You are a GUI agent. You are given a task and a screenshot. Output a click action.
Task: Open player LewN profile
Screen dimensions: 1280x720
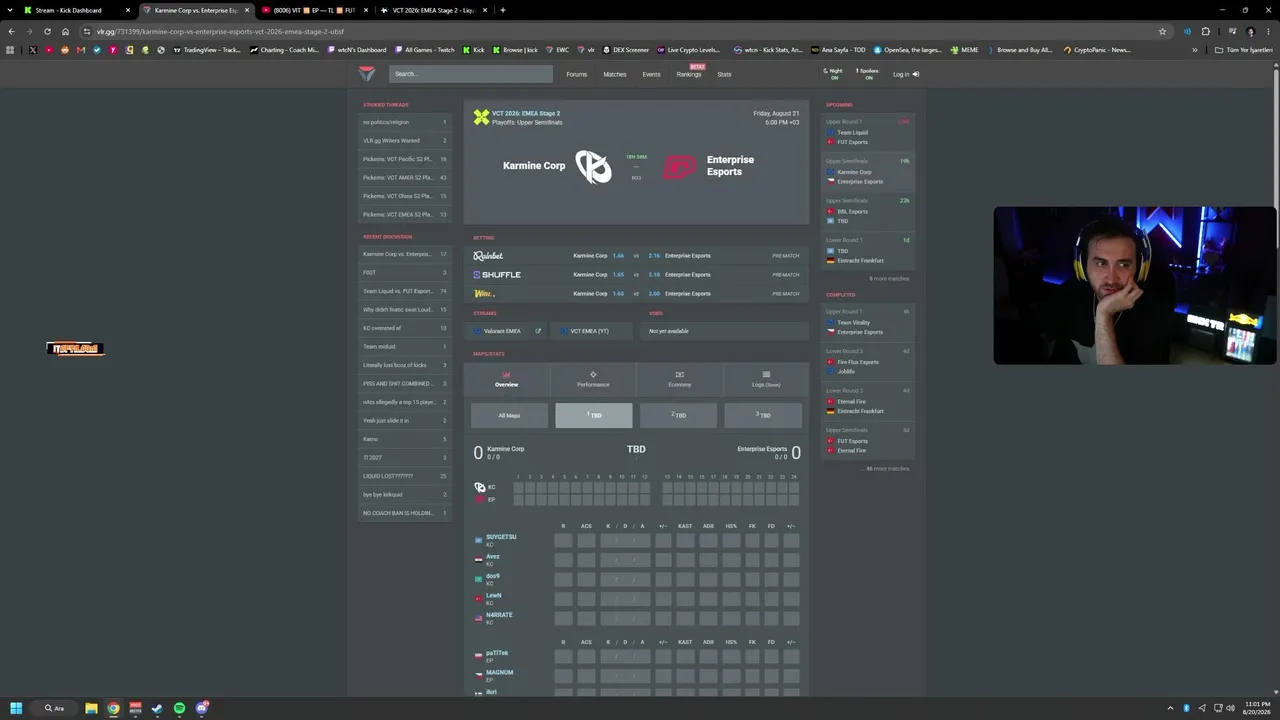494,595
